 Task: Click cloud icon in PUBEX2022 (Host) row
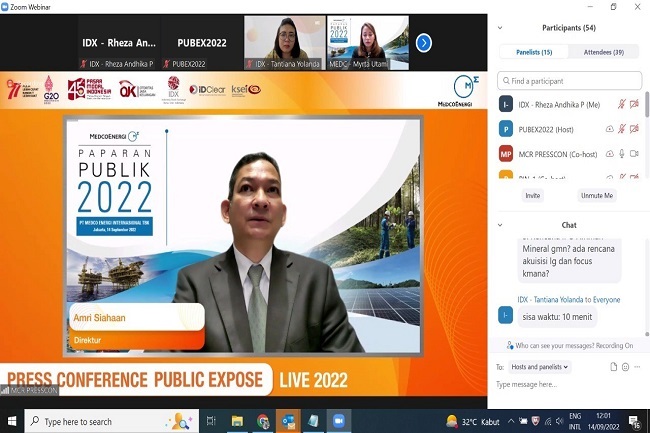point(609,129)
